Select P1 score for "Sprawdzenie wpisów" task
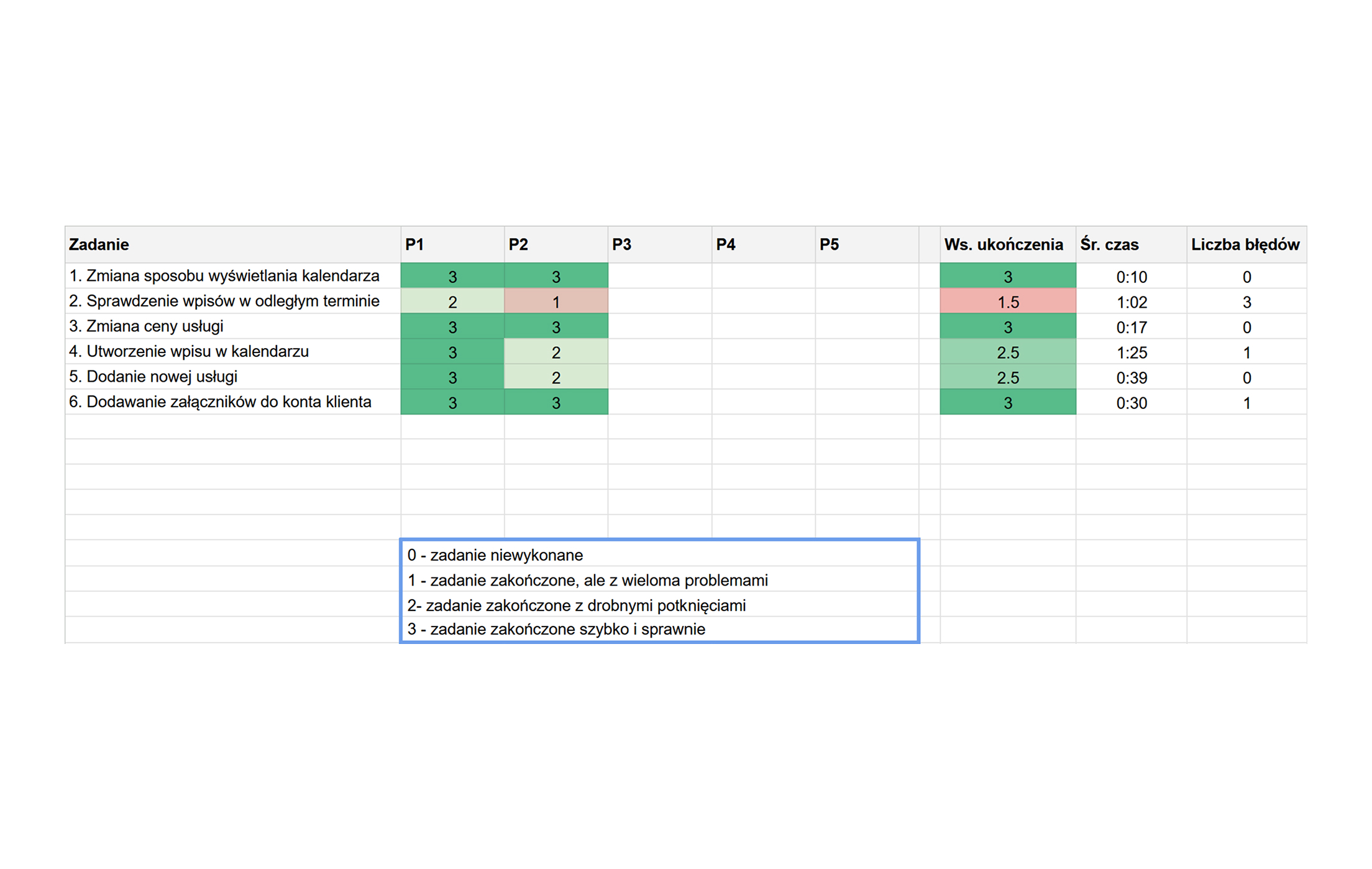 click(x=452, y=302)
